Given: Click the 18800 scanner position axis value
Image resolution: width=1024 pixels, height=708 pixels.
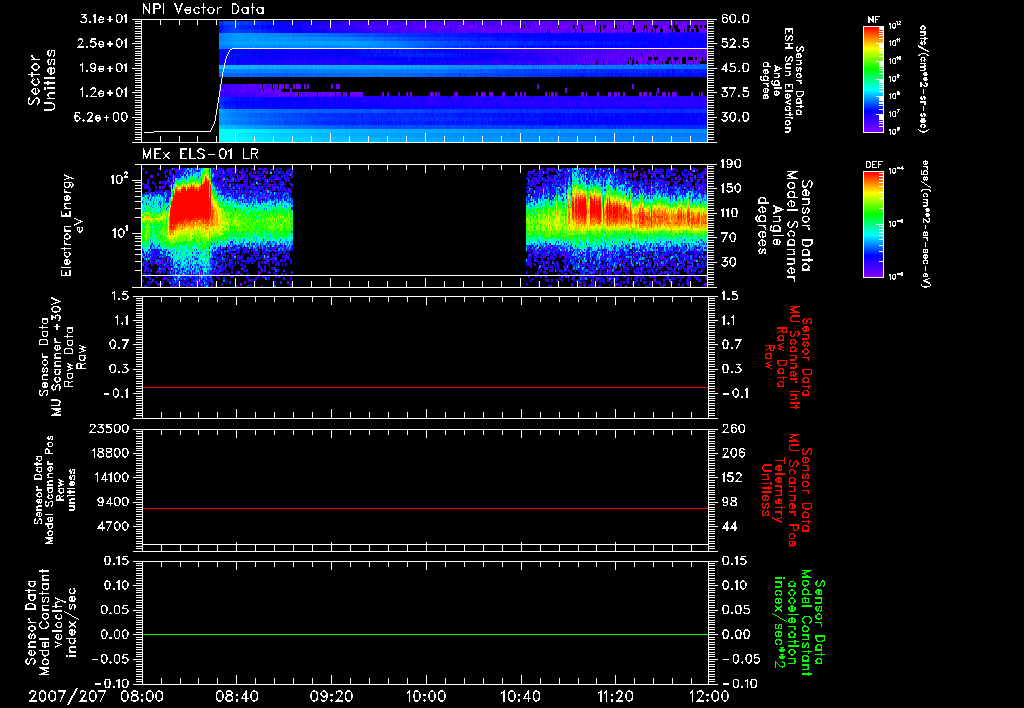Looking at the screenshot, I should 109,453.
